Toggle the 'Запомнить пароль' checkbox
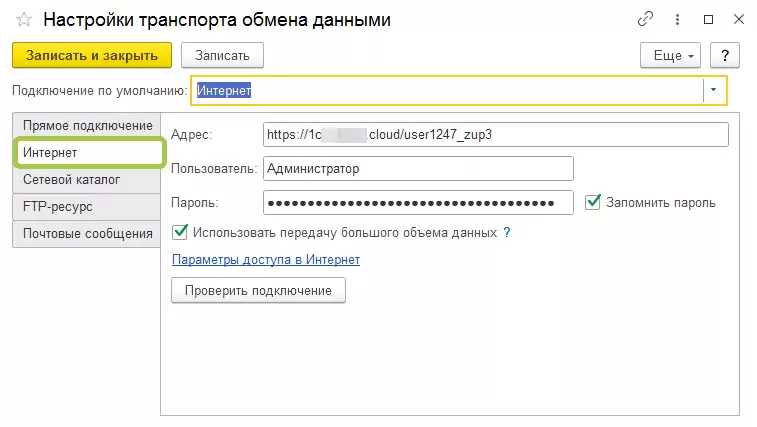 pos(593,202)
